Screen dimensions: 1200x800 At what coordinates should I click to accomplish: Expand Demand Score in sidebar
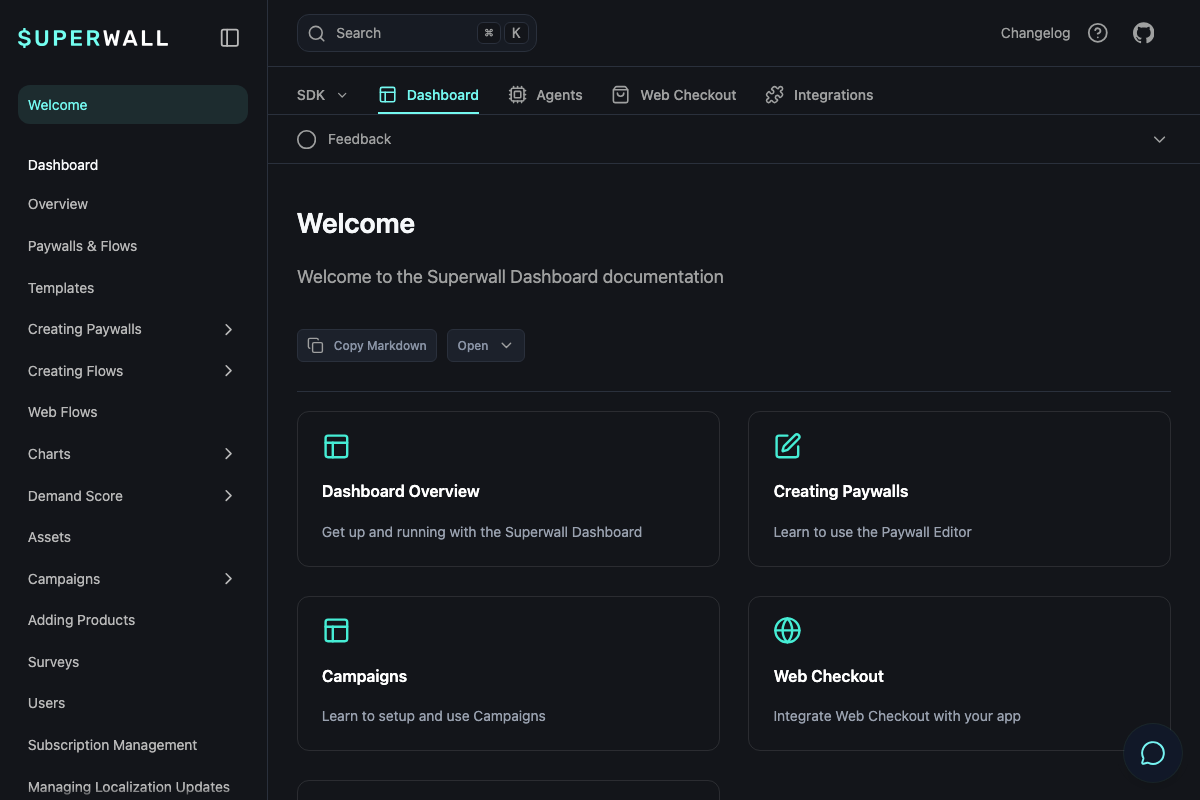[228, 496]
